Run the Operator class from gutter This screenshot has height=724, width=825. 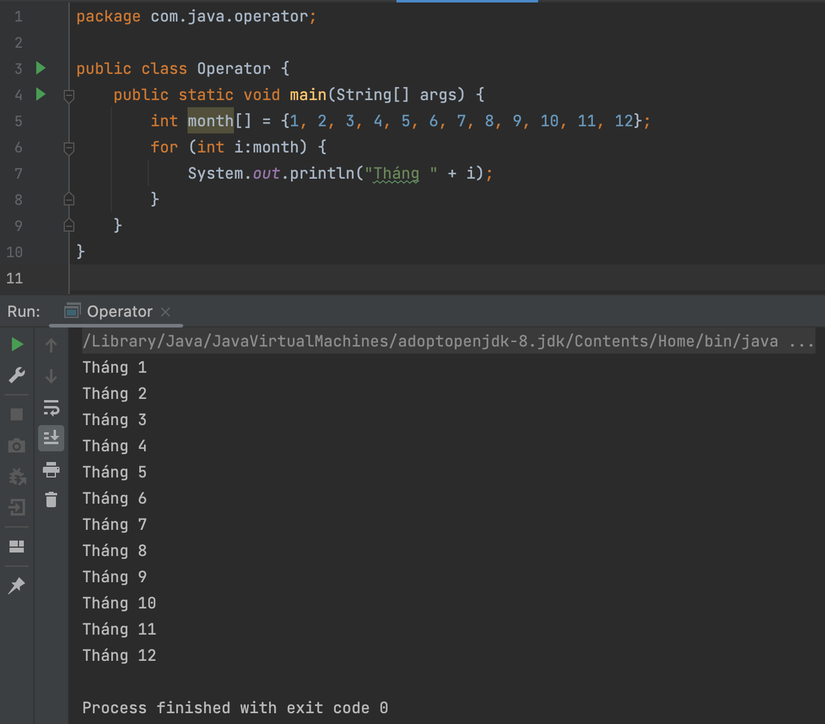40,68
